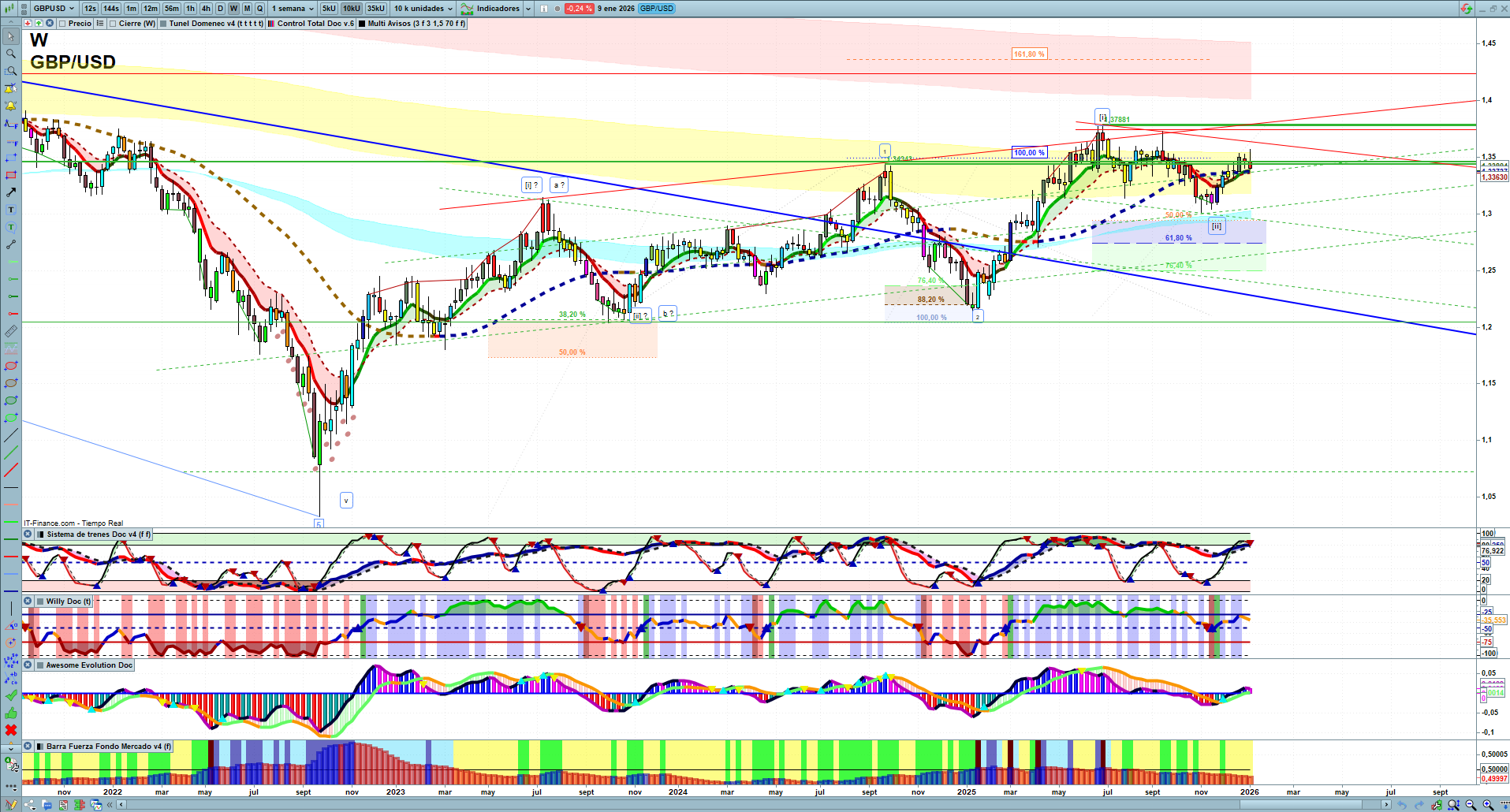Image resolution: width=1510 pixels, height=812 pixels.
Task: Toggle the Cierre (W) checkbox
Action: click(x=113, y=24)
